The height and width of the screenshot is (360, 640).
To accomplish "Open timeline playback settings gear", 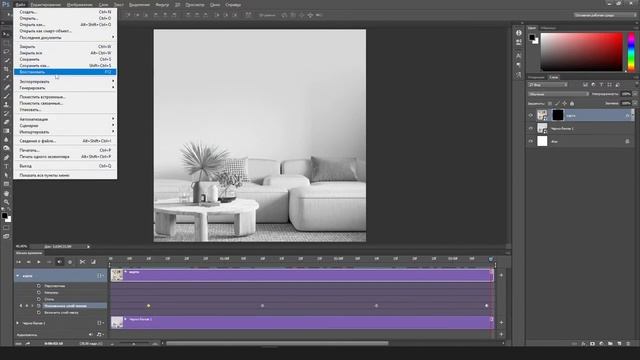I will point(70,262).
